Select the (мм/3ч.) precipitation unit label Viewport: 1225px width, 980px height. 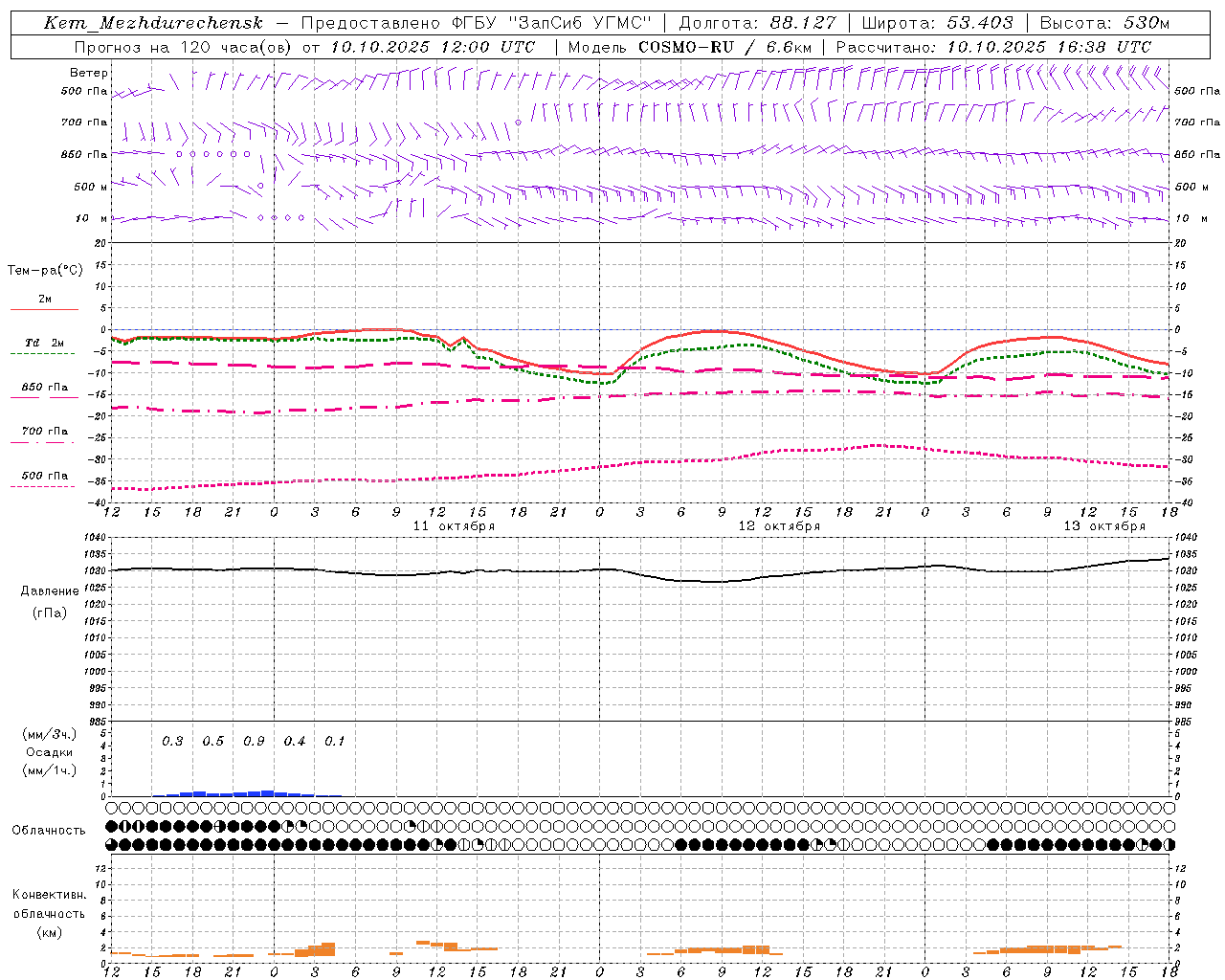(x=50, y=734)
